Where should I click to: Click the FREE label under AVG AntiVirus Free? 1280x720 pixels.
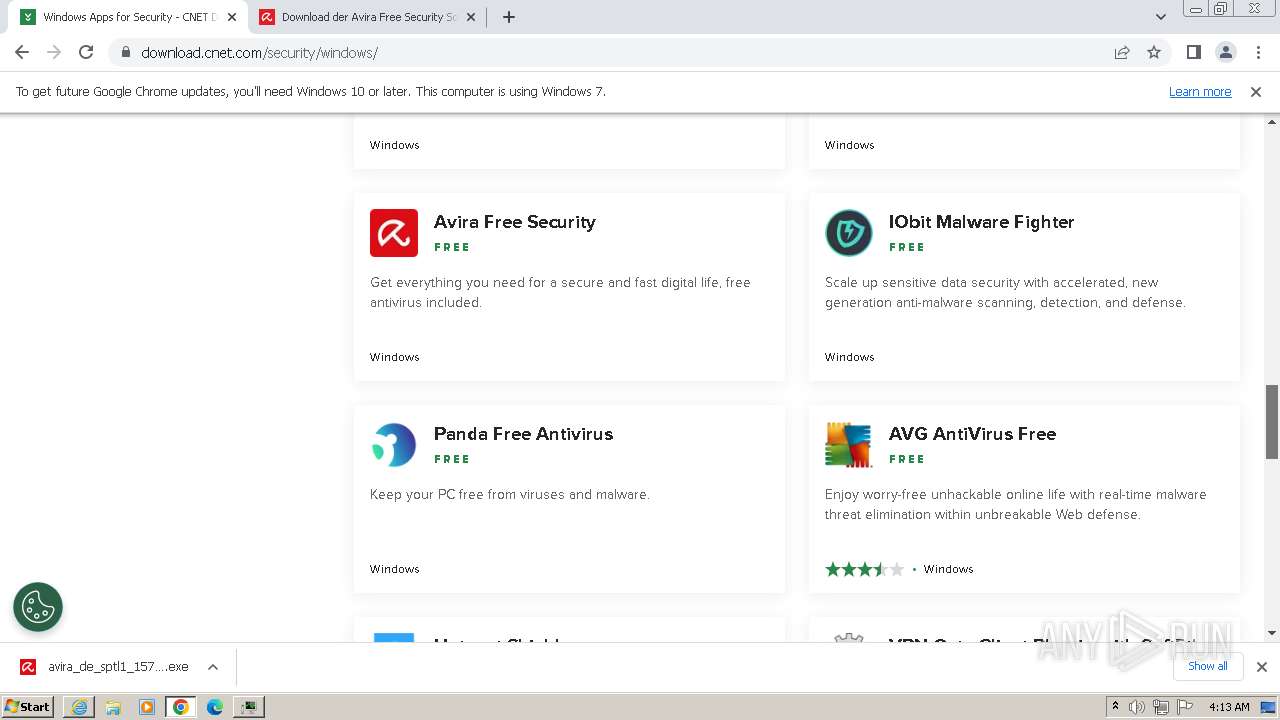907,459
